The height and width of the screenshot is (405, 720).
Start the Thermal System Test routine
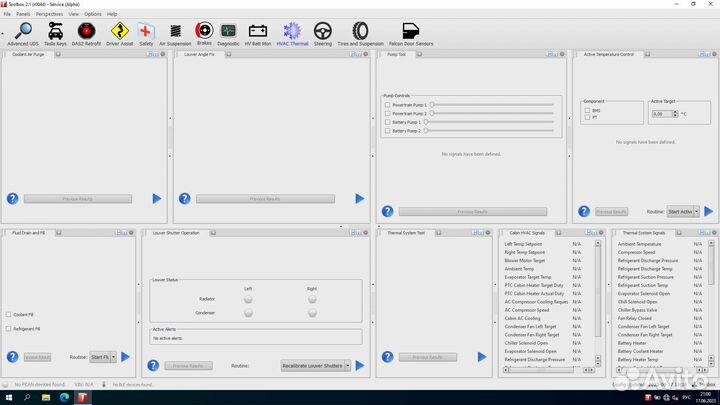click(482, 357)
